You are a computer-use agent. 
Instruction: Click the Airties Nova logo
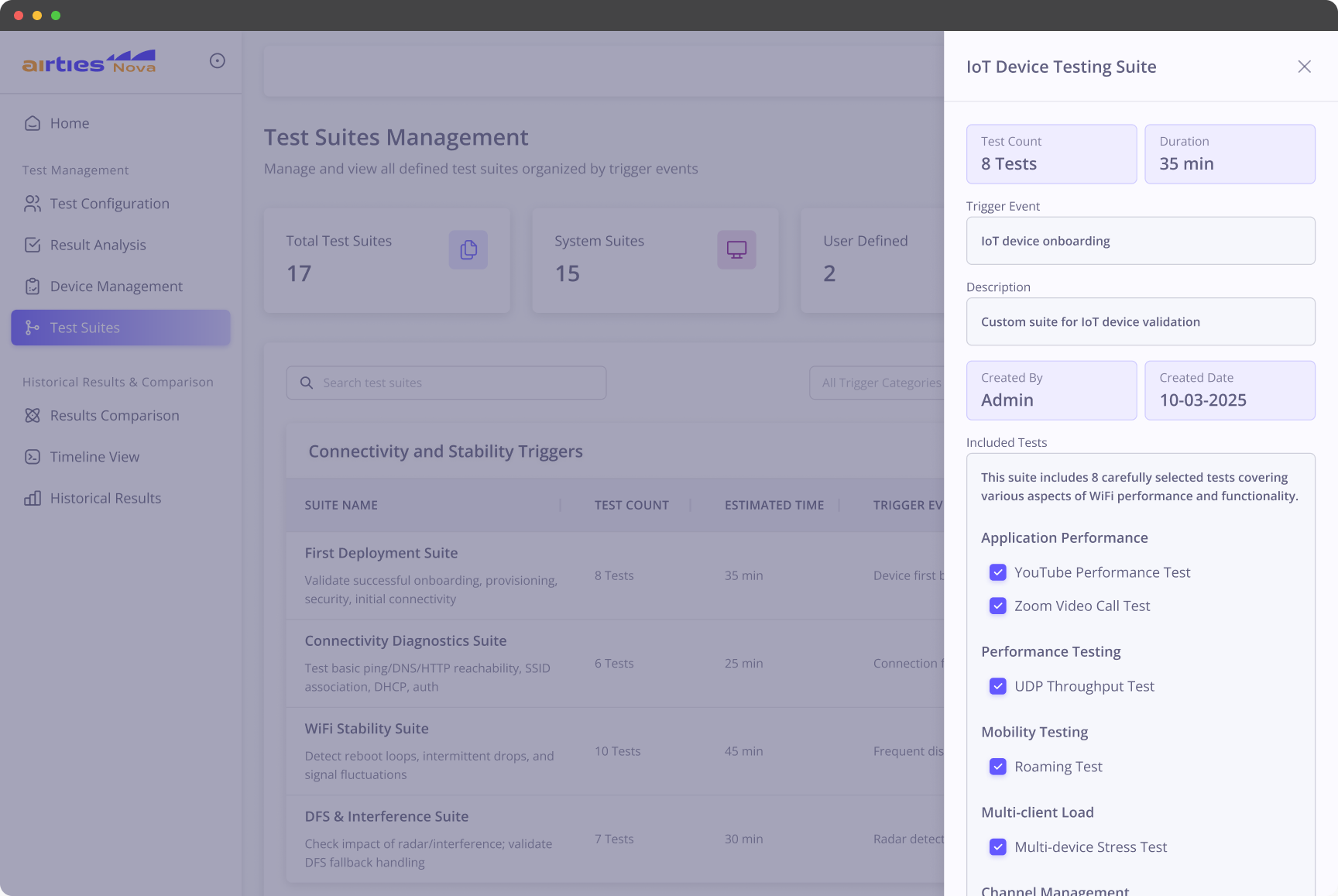point(89,62)
